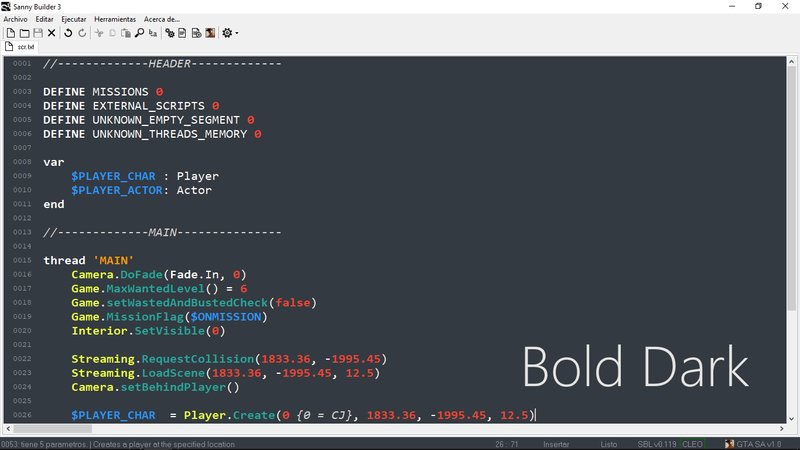Click the find and replace icon
The height and width of the screenshot is (450, 800).
(x=153, y=33)
